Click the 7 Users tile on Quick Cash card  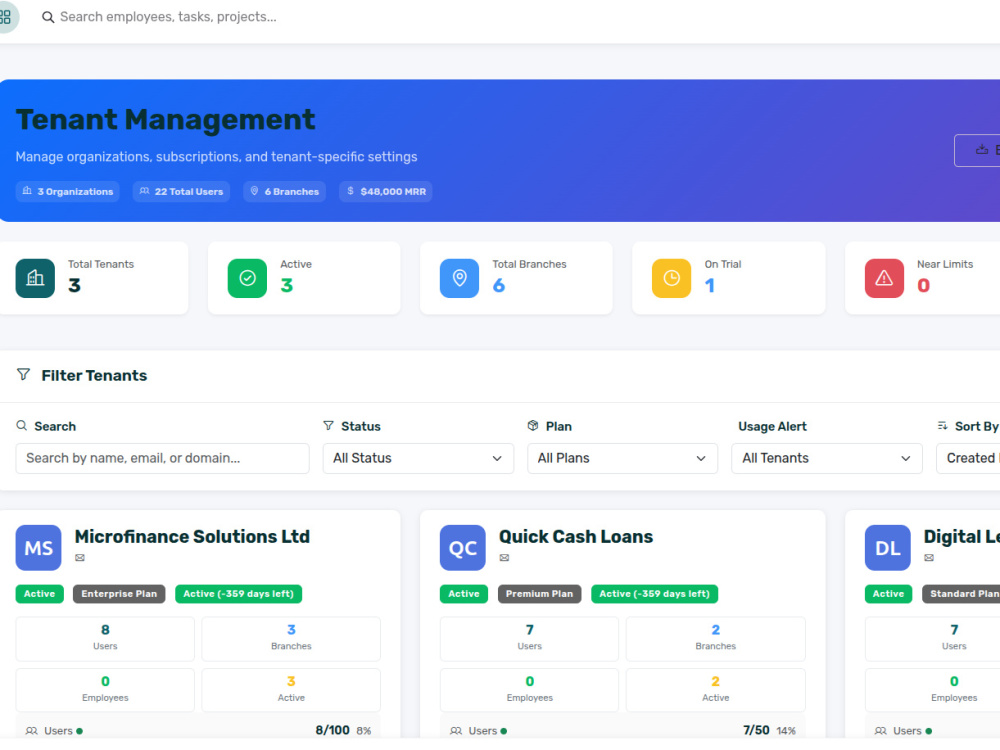(529, 639)
